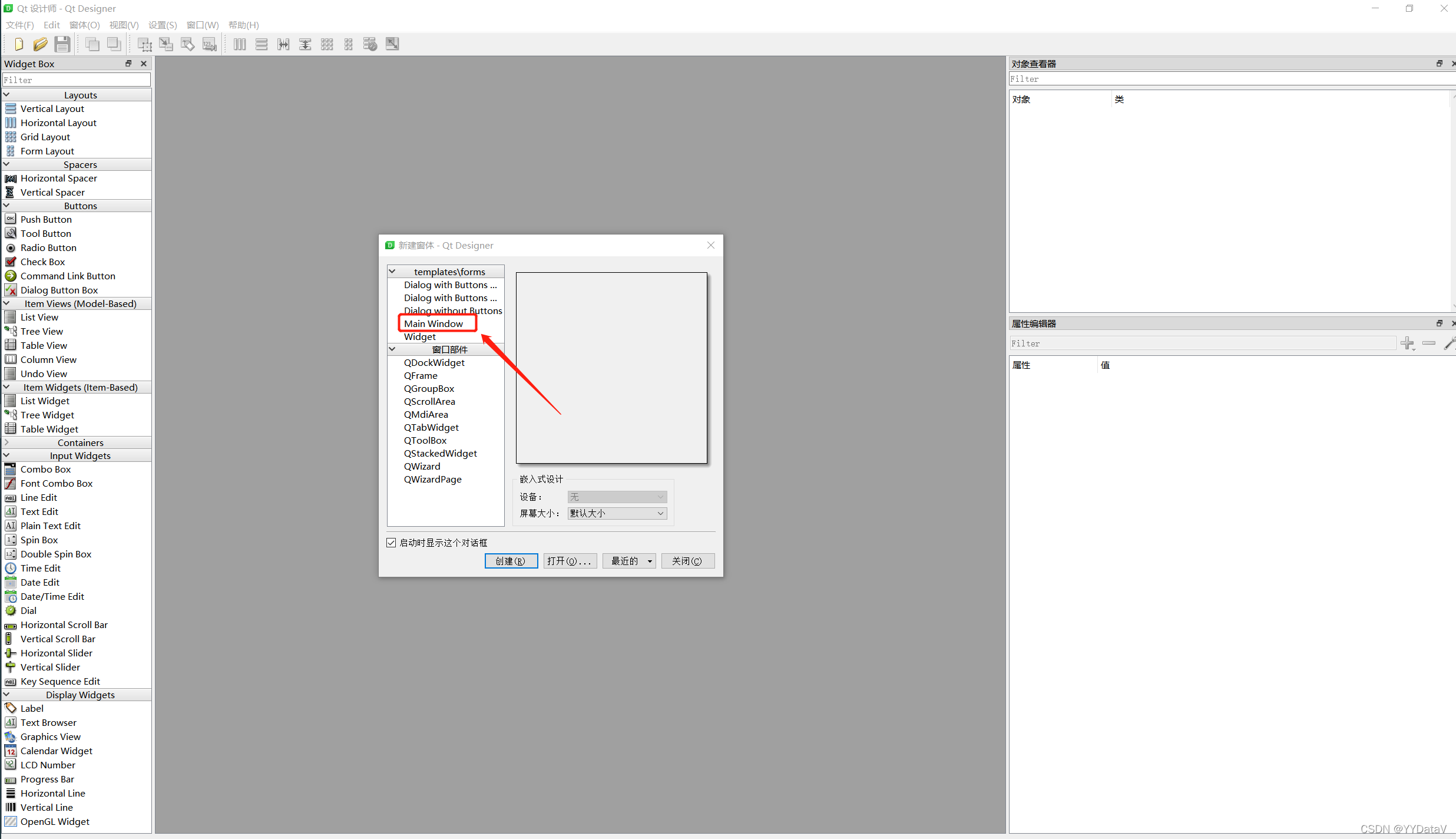Viewport: 1456px width, 839px height.
Task: Click the Calendar Widget icon
Action: pyautogui.click(x=11, y=751)
